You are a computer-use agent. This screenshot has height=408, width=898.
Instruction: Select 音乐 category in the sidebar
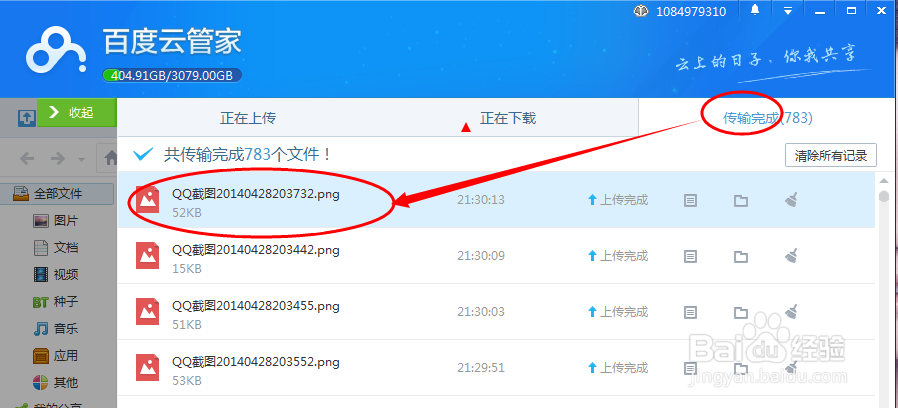coord(57,328)
